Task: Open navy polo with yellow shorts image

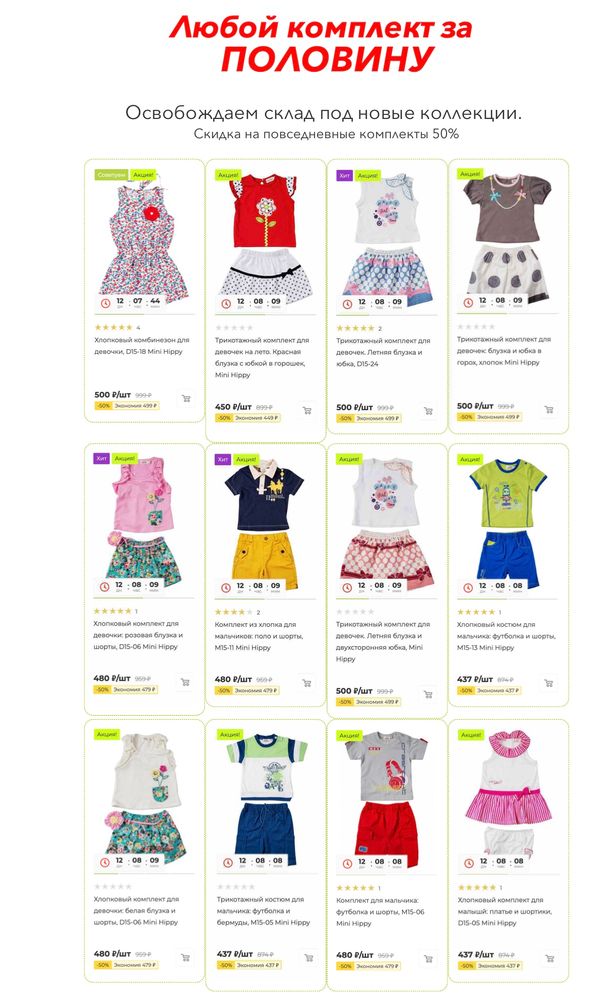Action: coord(265,523)
